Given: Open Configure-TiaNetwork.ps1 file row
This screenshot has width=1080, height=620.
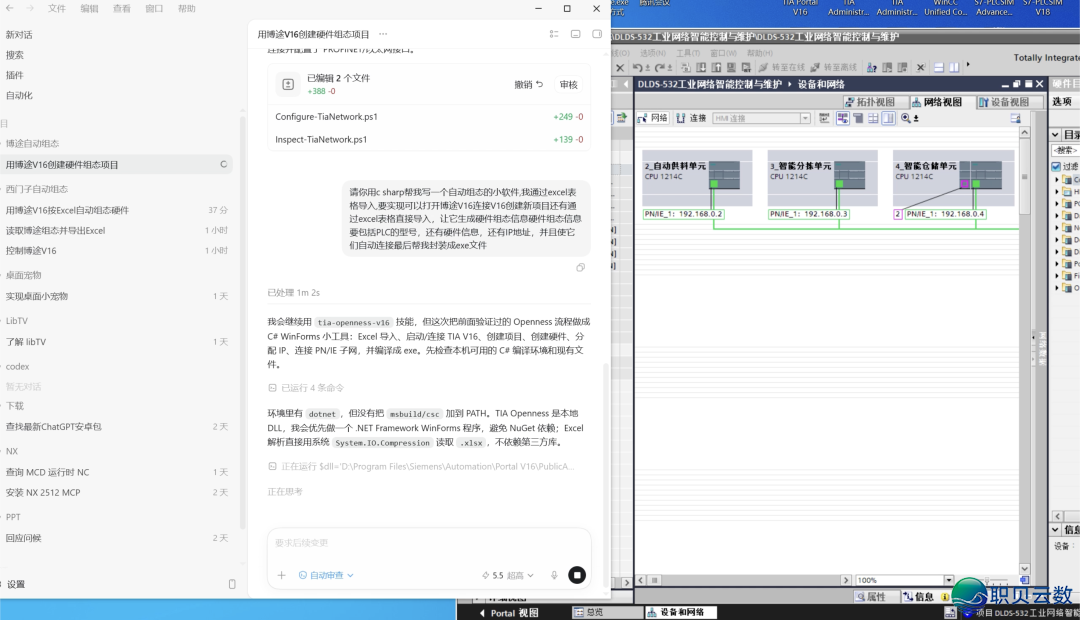Looking at the screenshot, I should [428, 116].
